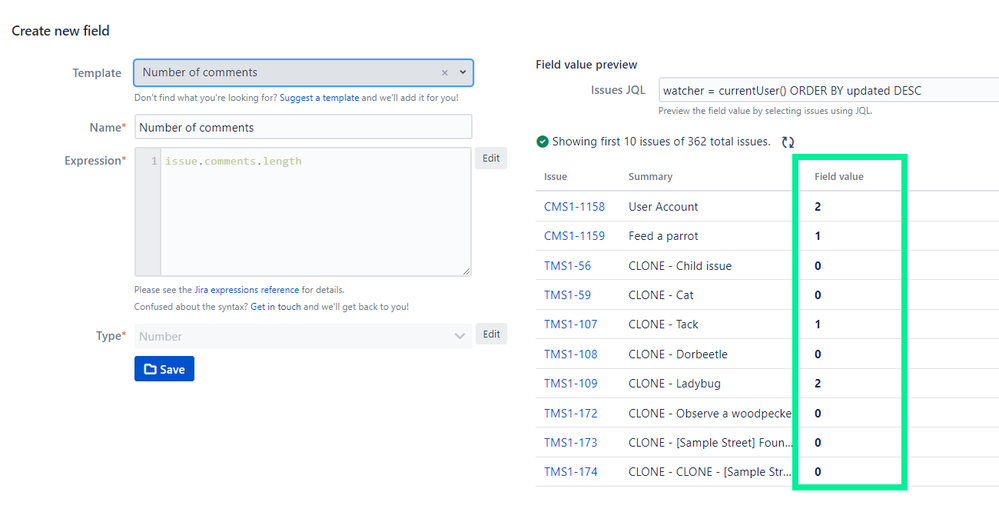999x506 pixels.
Task: Click the Save button
Action: point(164,369)
